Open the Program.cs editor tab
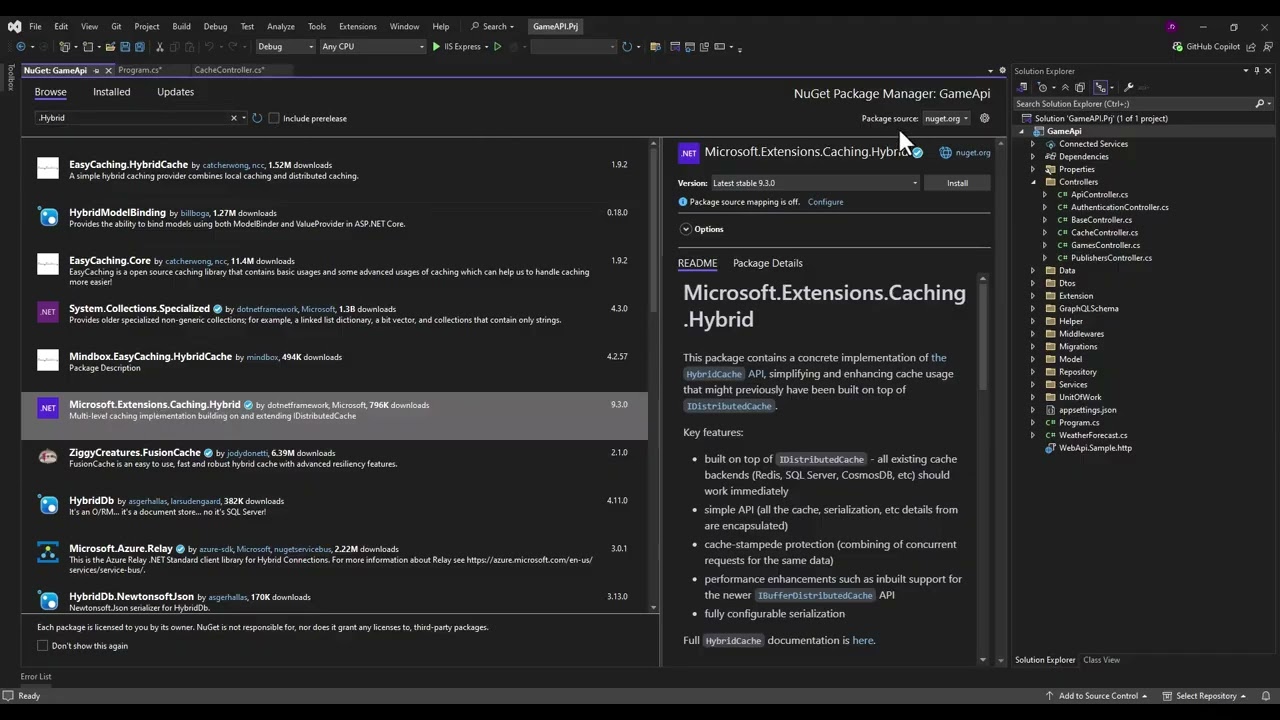The image size is (1280, 720). click(140, 70)
